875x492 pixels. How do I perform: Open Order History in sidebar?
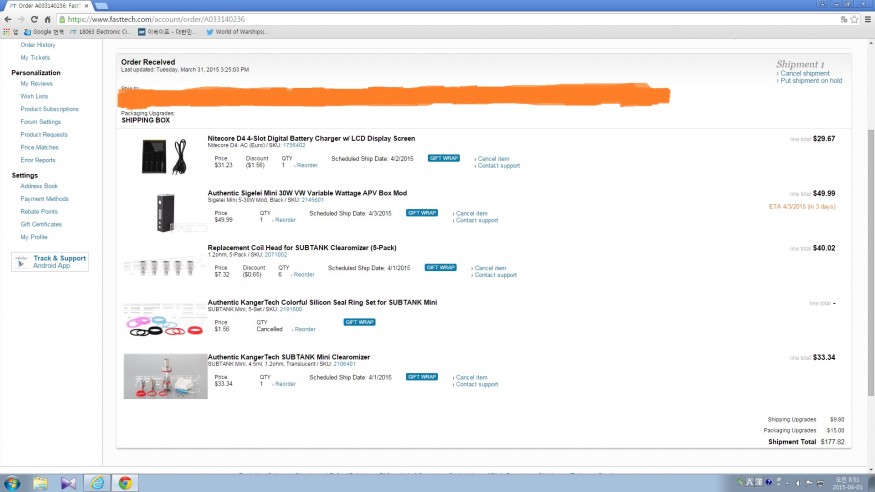(38, 45)
